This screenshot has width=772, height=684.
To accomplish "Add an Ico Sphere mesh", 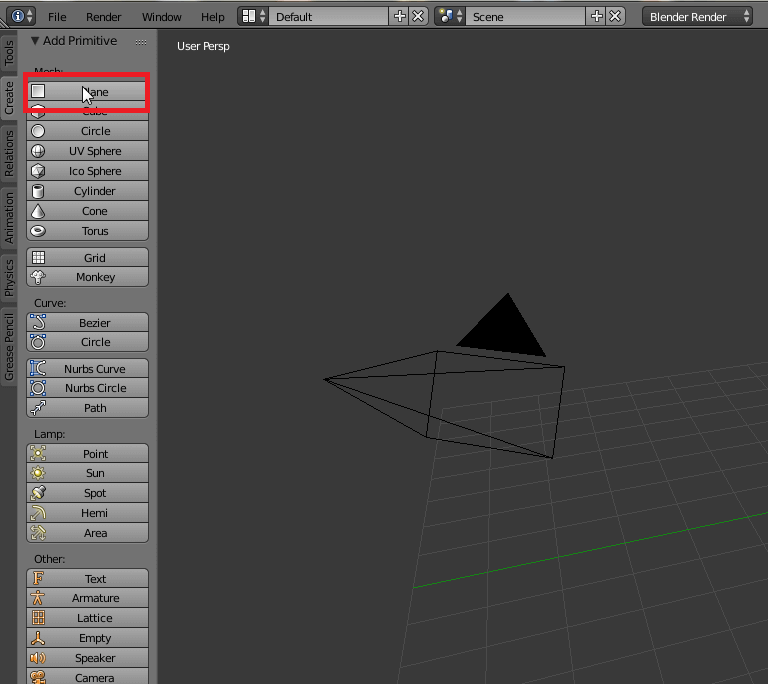I will (x=87, y=171).
